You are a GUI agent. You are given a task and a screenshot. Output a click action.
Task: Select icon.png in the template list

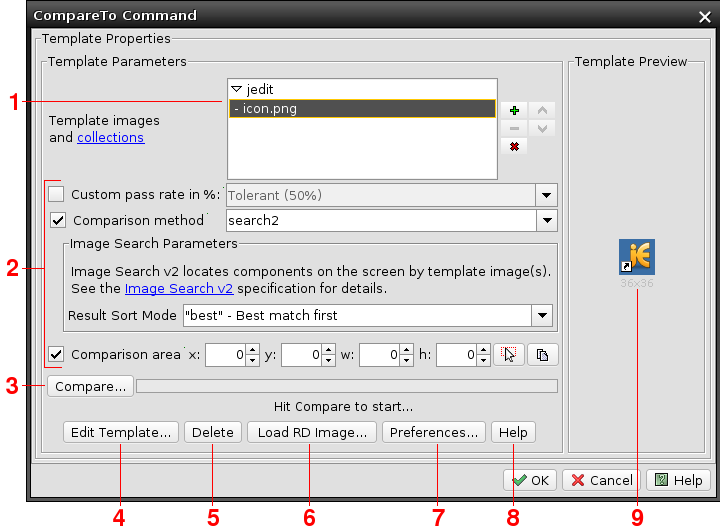[x=265, y=109]
